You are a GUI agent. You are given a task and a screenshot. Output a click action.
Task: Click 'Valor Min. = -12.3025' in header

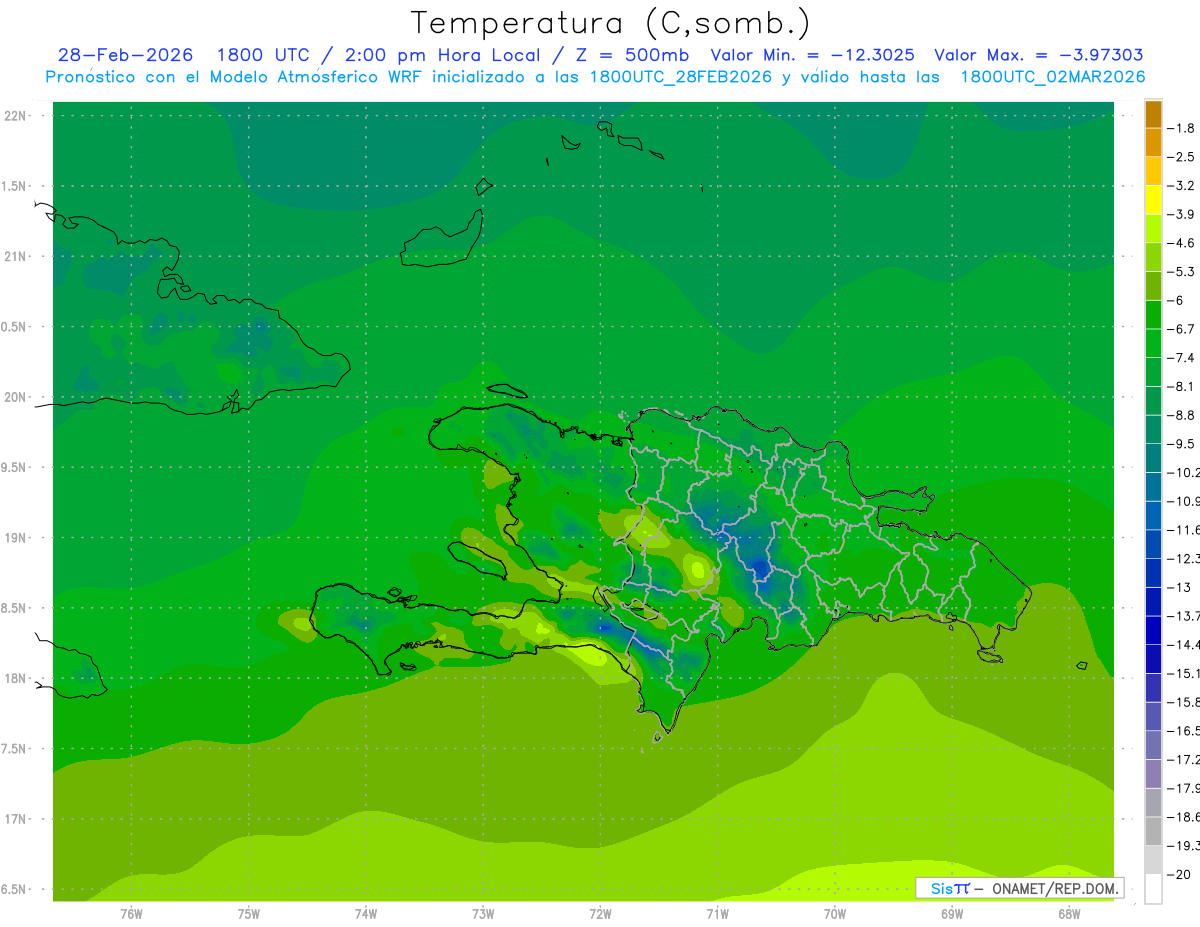point(812,55)
